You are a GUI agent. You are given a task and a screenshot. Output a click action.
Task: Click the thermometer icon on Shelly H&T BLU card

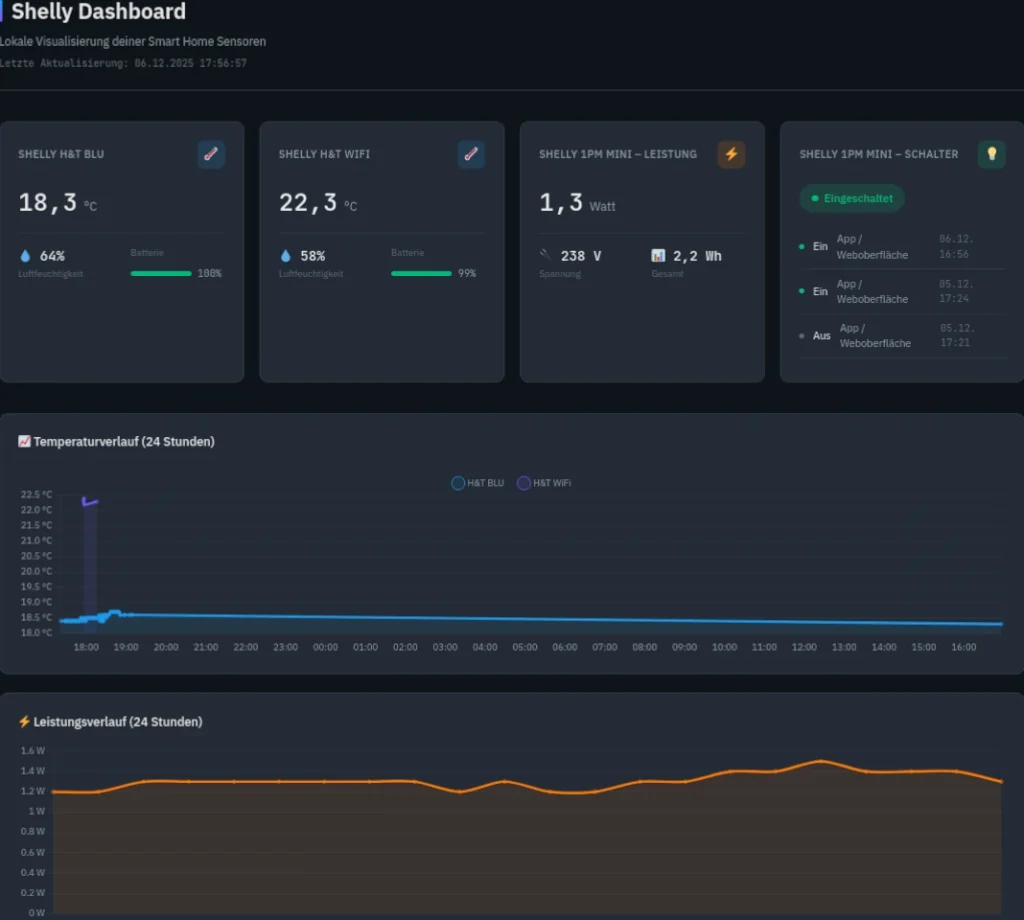click(210, 155)
